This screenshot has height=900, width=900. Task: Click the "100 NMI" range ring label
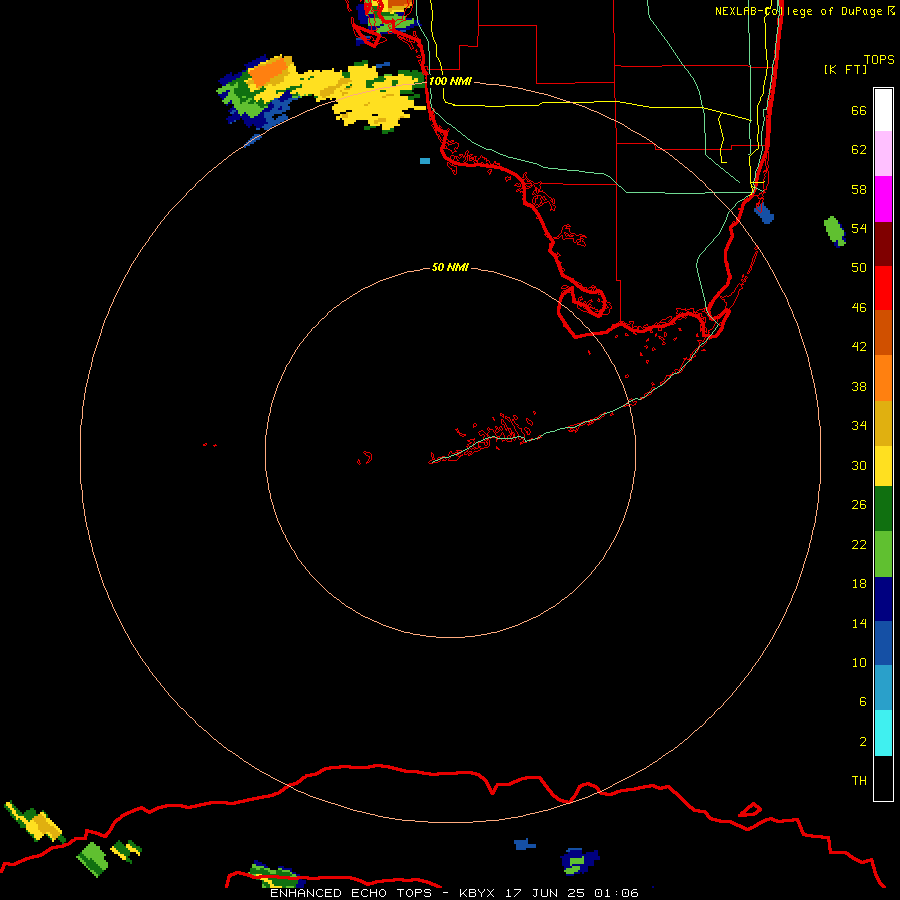pyautogui.click(x=450, y=81)
